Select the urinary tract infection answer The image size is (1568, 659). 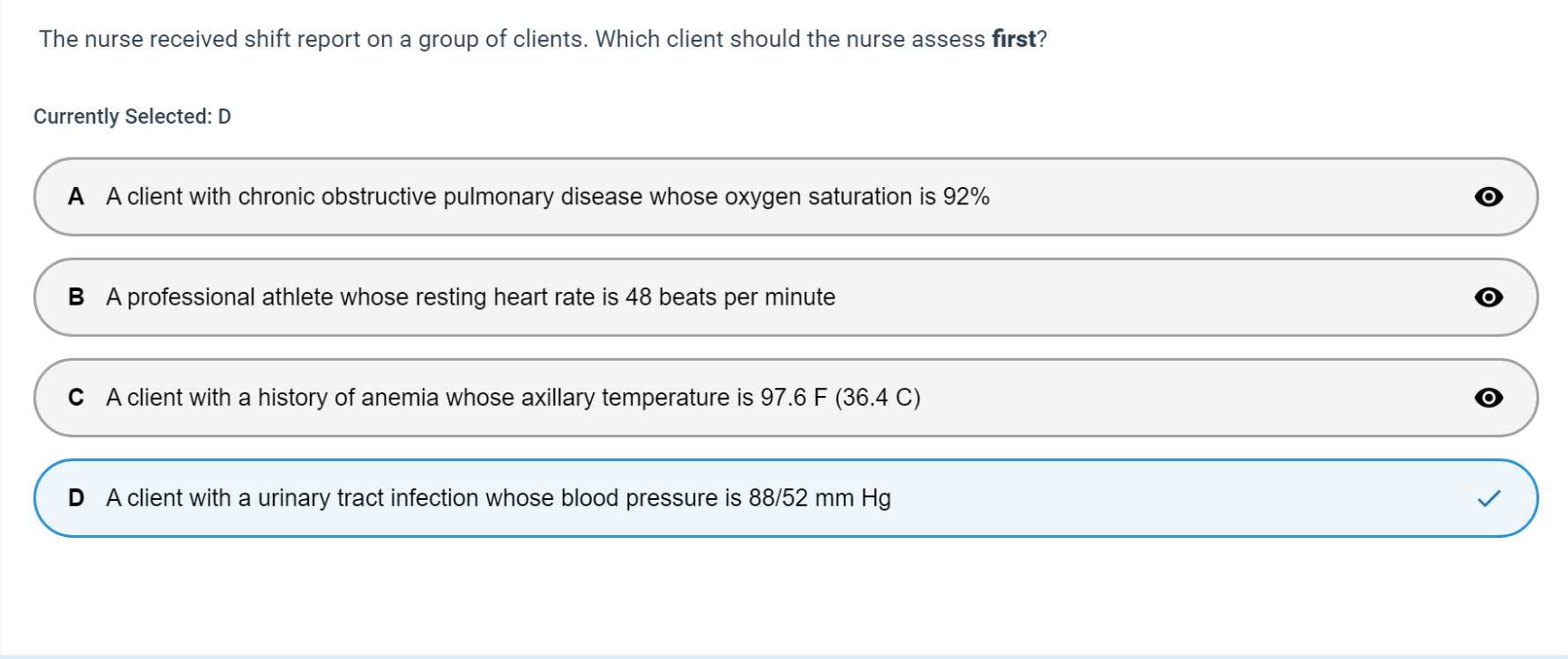(x=498, y=498)
